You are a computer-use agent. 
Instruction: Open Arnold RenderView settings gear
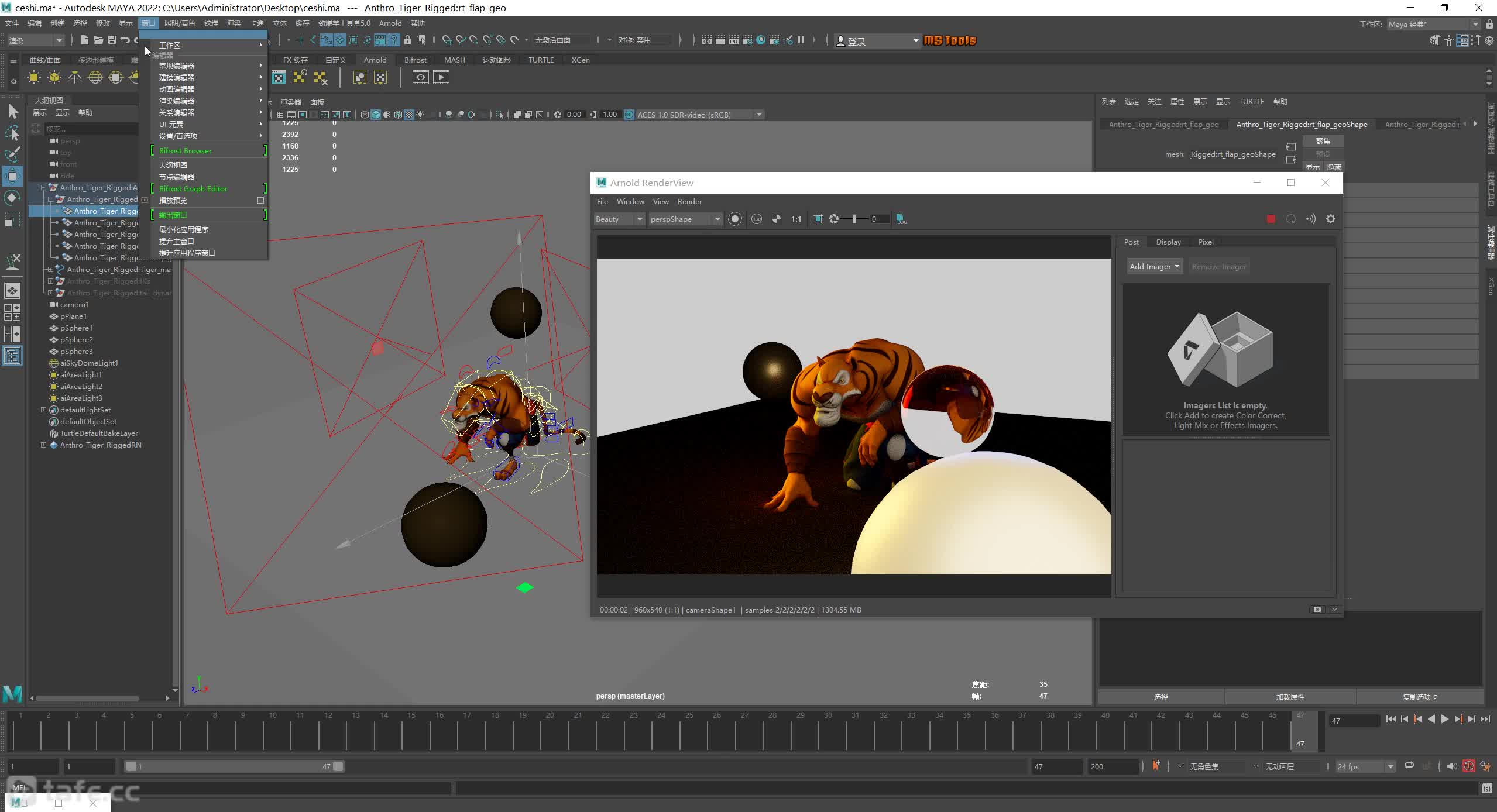[x=1331, y=219]
